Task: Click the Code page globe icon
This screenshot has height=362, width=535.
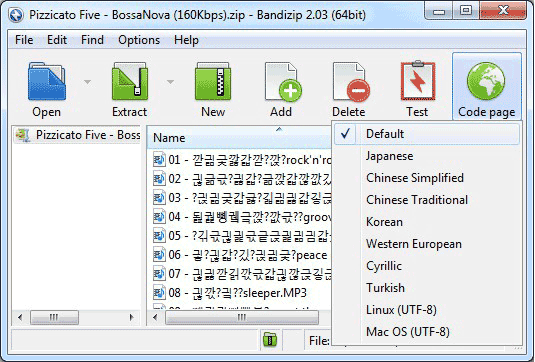Action: click(486, 81)
